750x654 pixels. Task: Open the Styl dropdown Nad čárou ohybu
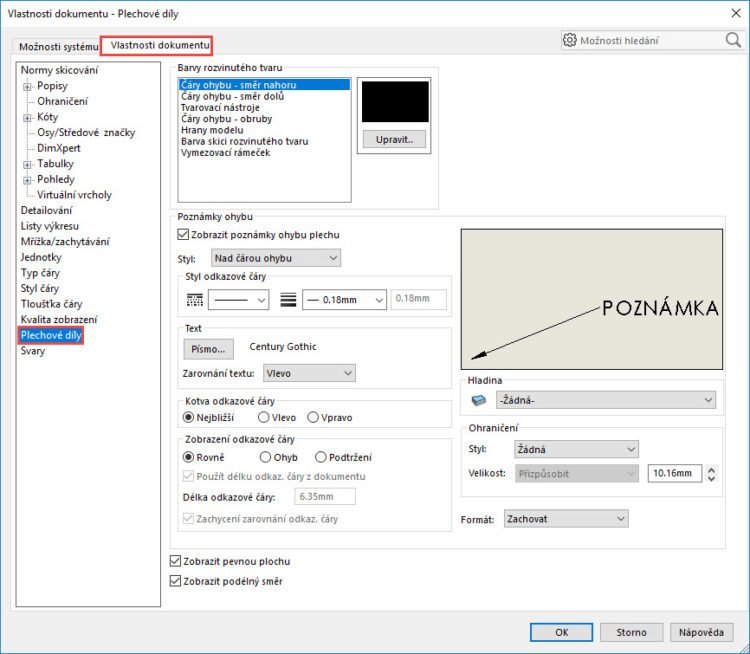click(277, 259)
